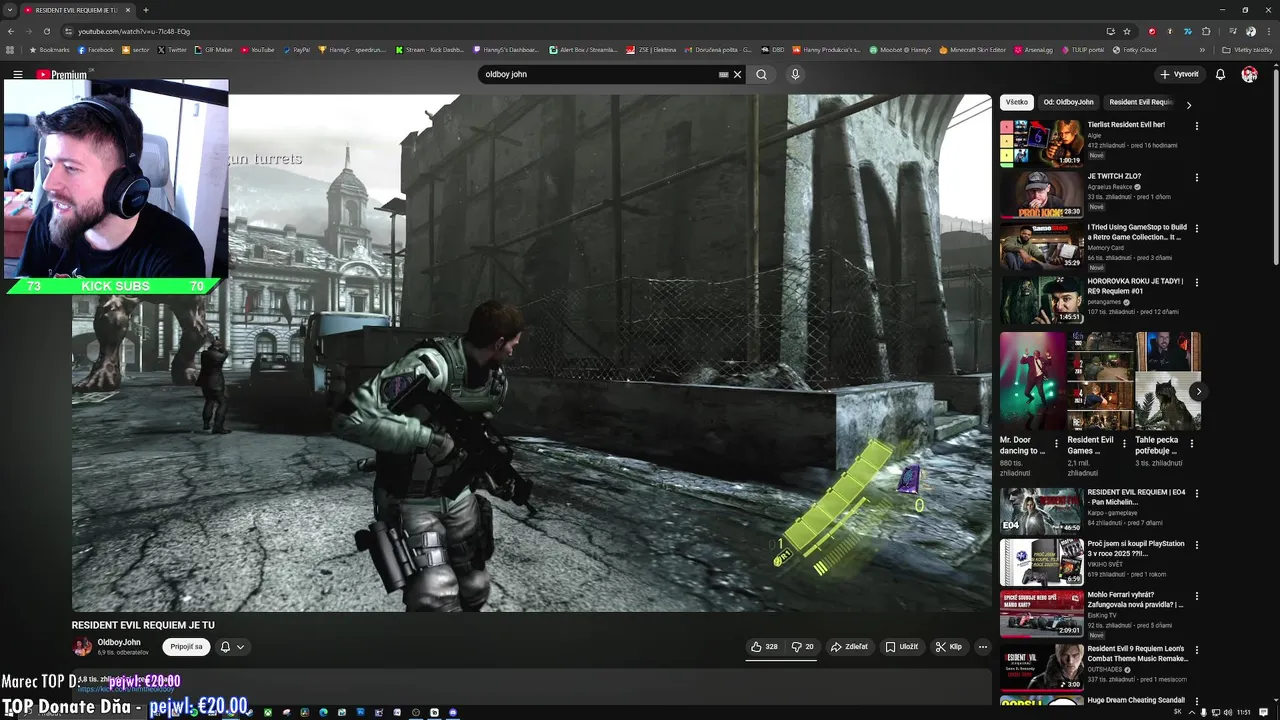Open the 'Všetky záložky' bookmarks folder
This screenshot has width=1280, height=720.
1248,49
